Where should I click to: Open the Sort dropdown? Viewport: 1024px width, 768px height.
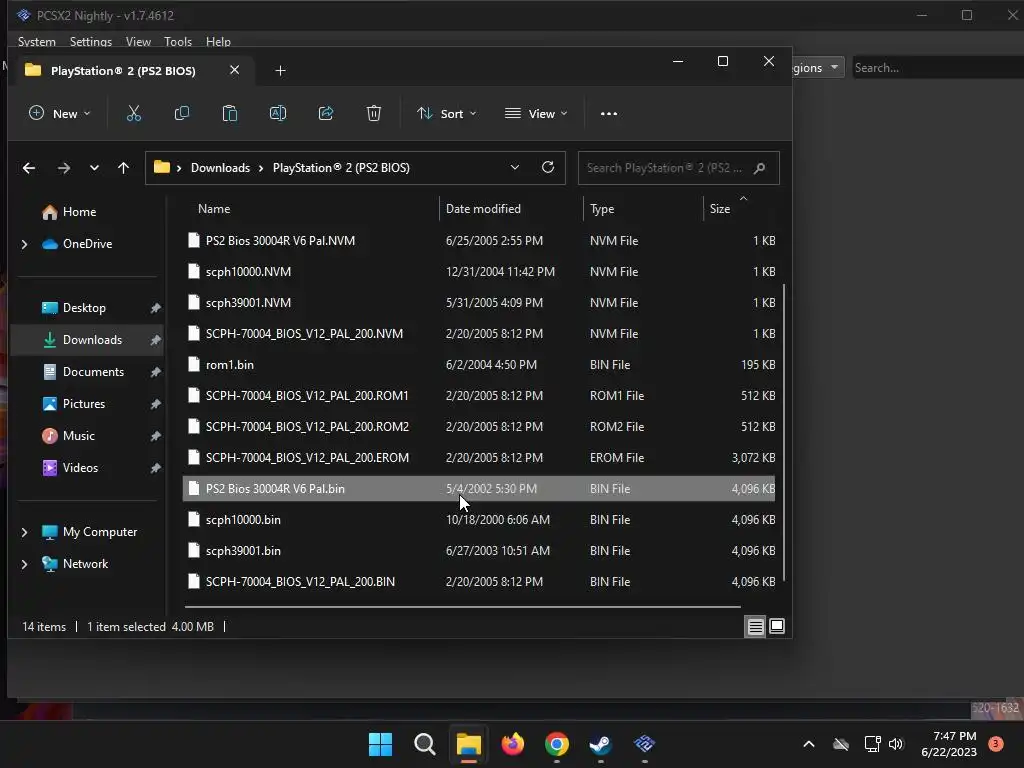coord(447,114)
